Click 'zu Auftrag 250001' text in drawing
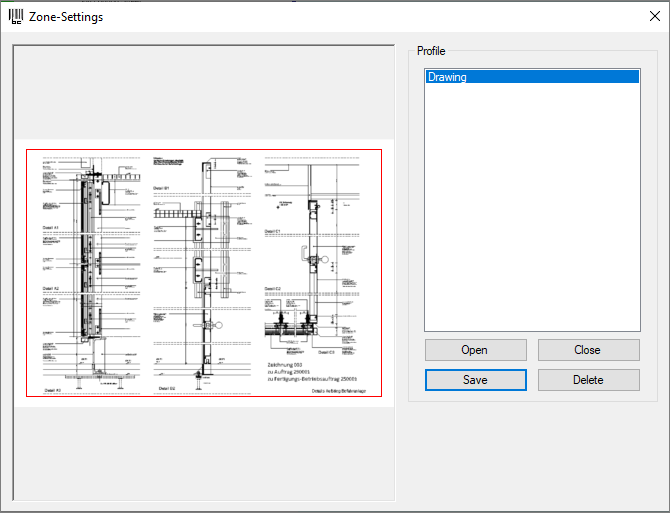This screenshot has height=513, width=670. pos(288,372)
